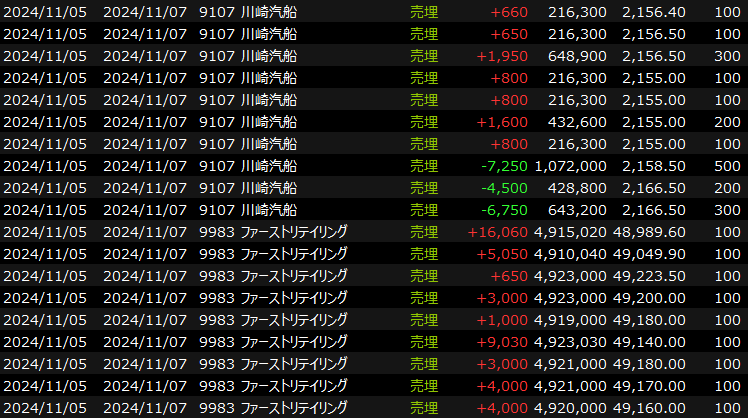The height and width of the screenshot is (418, 748).
Task: Click the 648,900 amount value
Action: pos(577,56)
